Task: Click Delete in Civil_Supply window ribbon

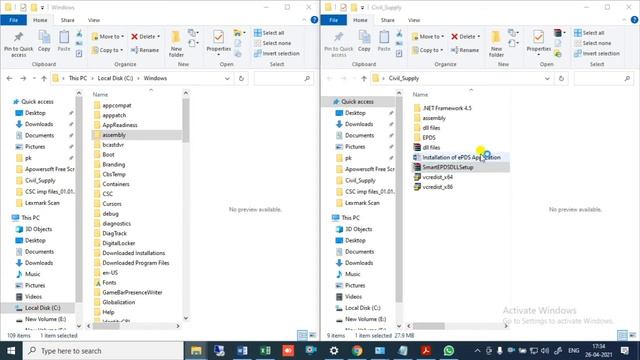Action: 465,36
